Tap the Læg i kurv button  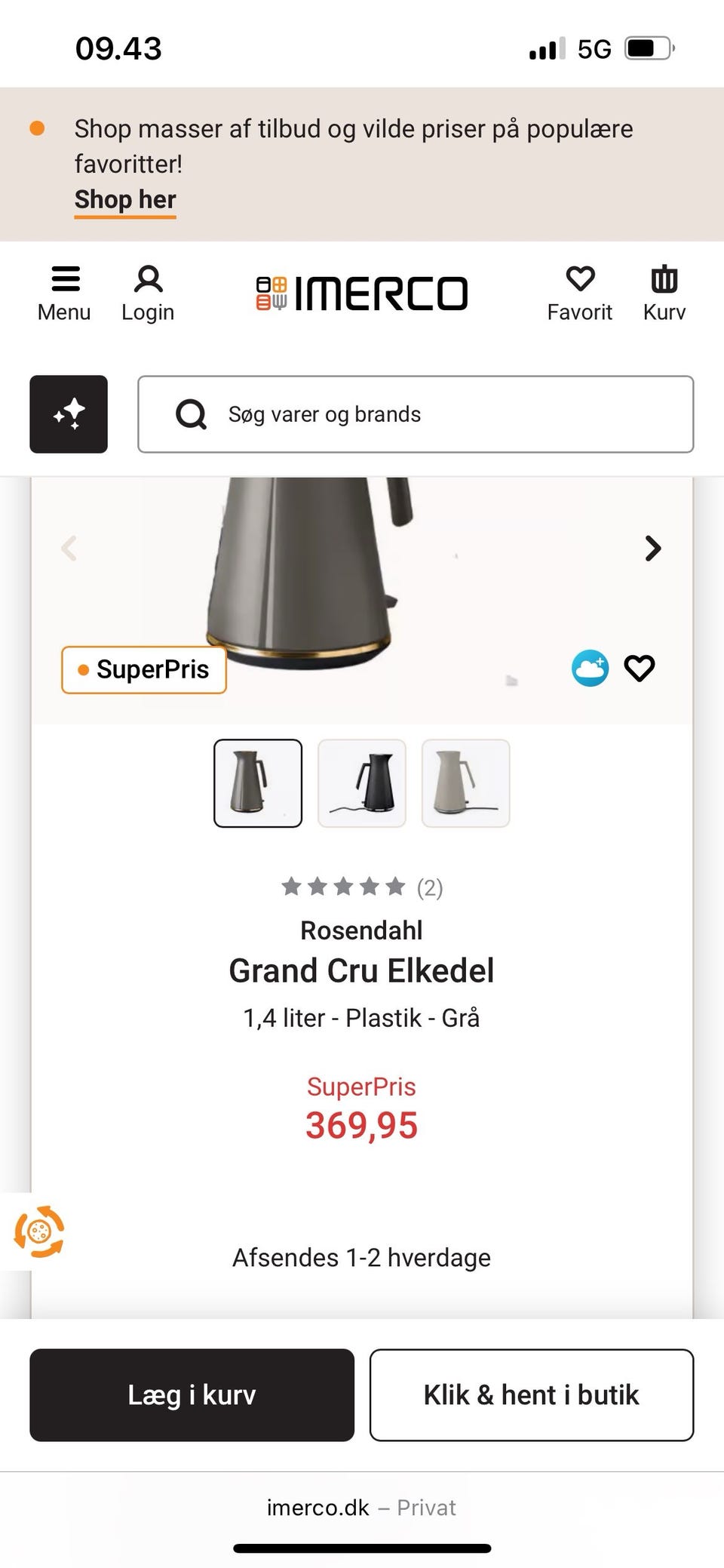click(192, 1395)
